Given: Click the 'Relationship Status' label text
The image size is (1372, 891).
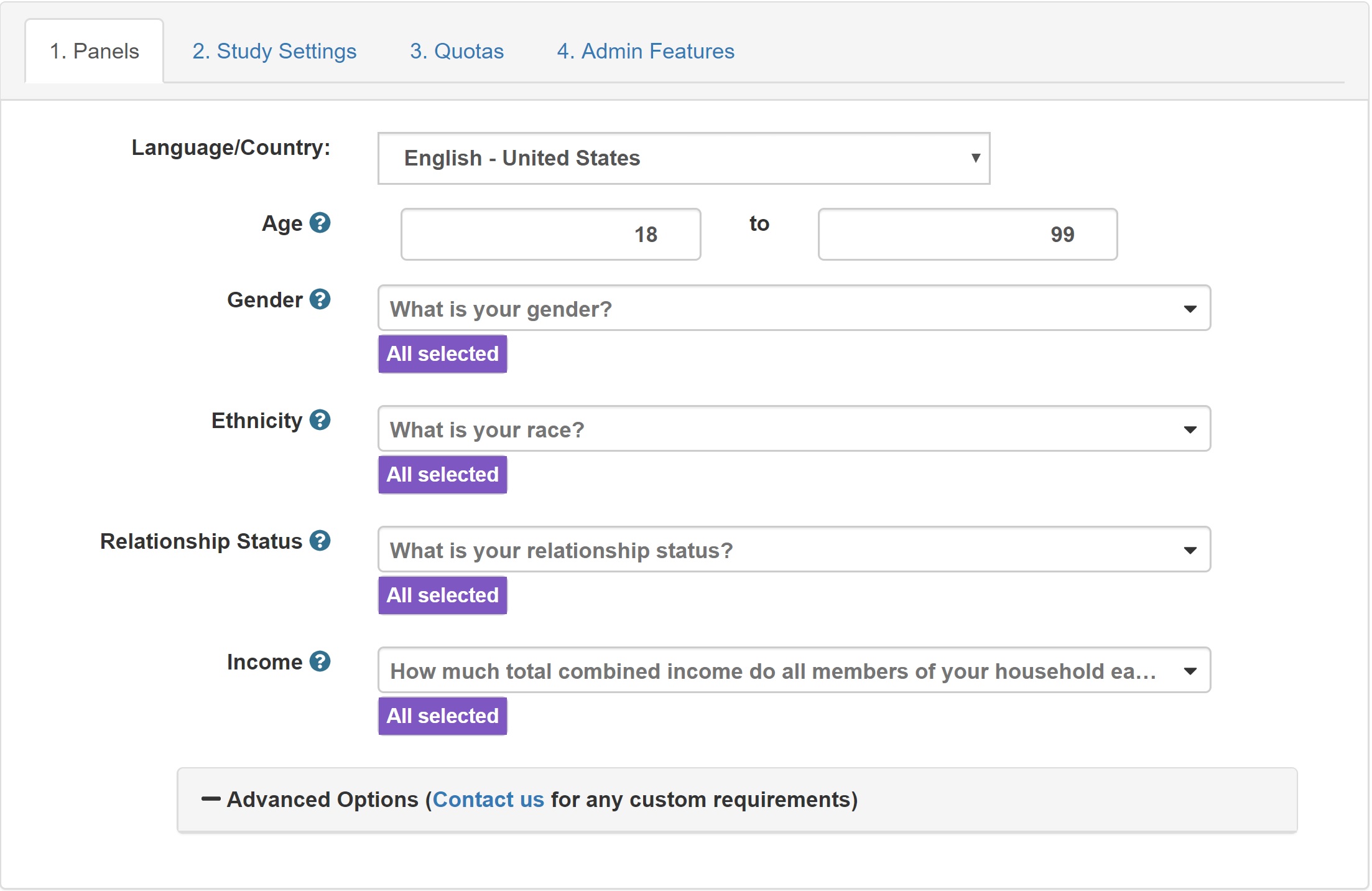Looking at the screenshot, I should pyautogui.click(x=201, y=541).
